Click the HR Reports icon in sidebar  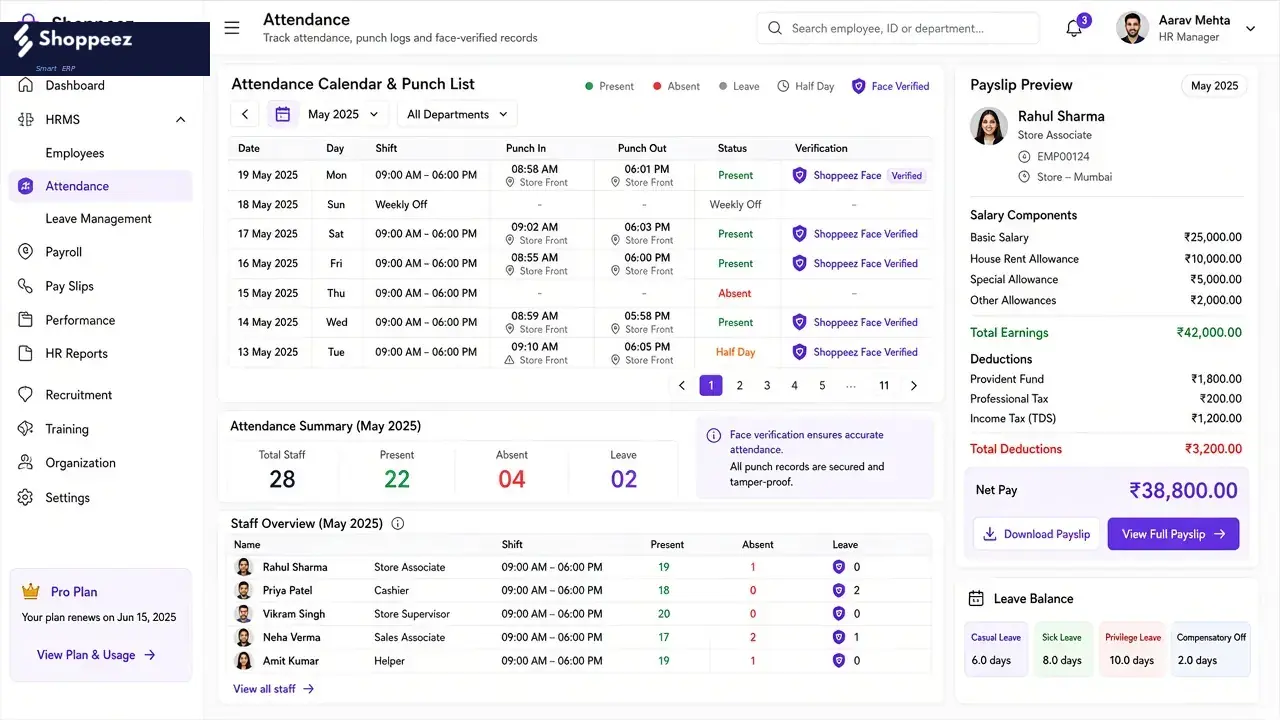26,353
